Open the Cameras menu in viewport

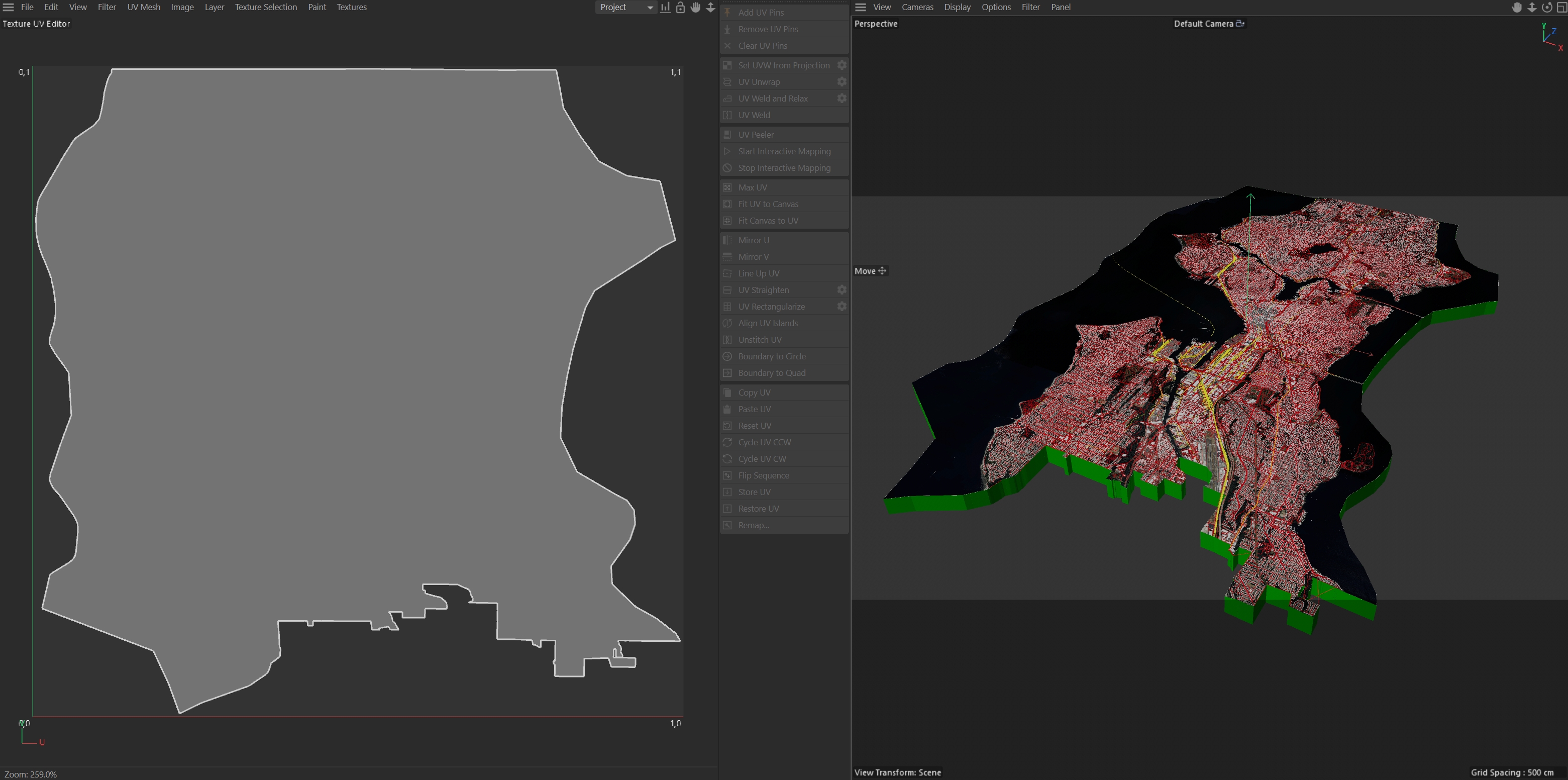[x=917, y=8]
